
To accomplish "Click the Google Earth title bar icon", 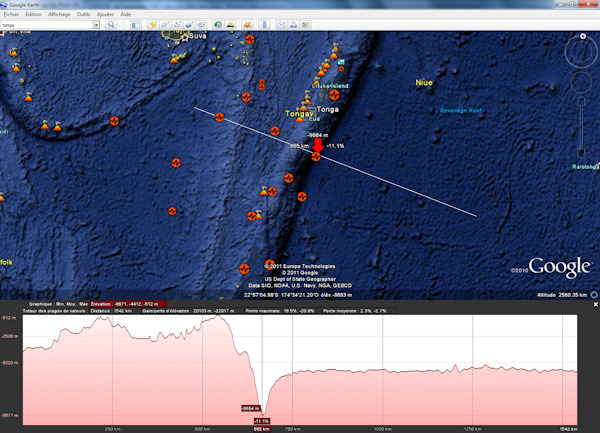I will (4, 5).
